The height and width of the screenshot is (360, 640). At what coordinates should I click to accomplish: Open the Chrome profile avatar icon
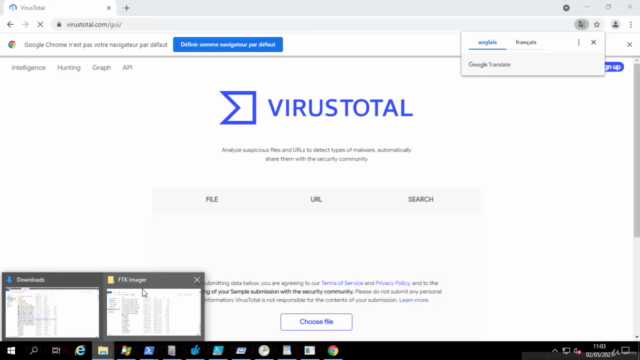click(615, 24)
